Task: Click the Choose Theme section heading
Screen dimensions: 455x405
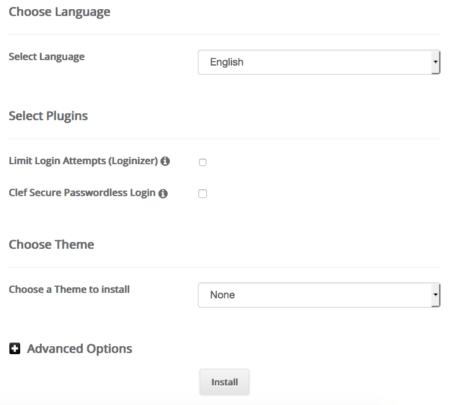Action: coord(51,245)
